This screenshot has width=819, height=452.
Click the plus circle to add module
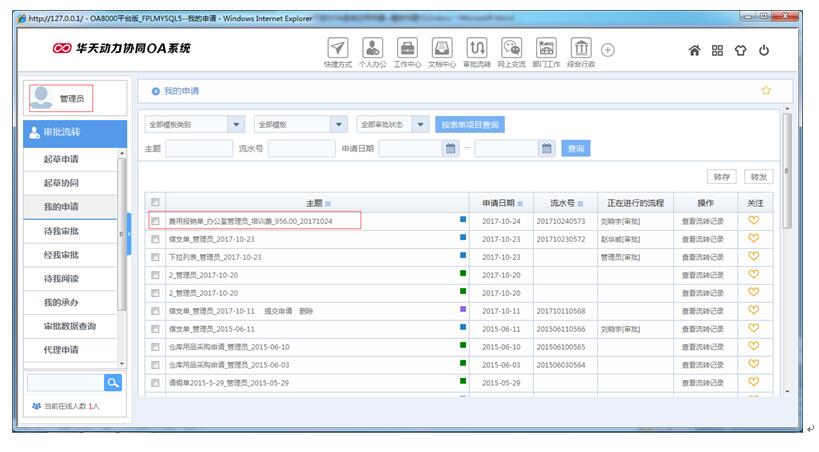pos(607,50)
